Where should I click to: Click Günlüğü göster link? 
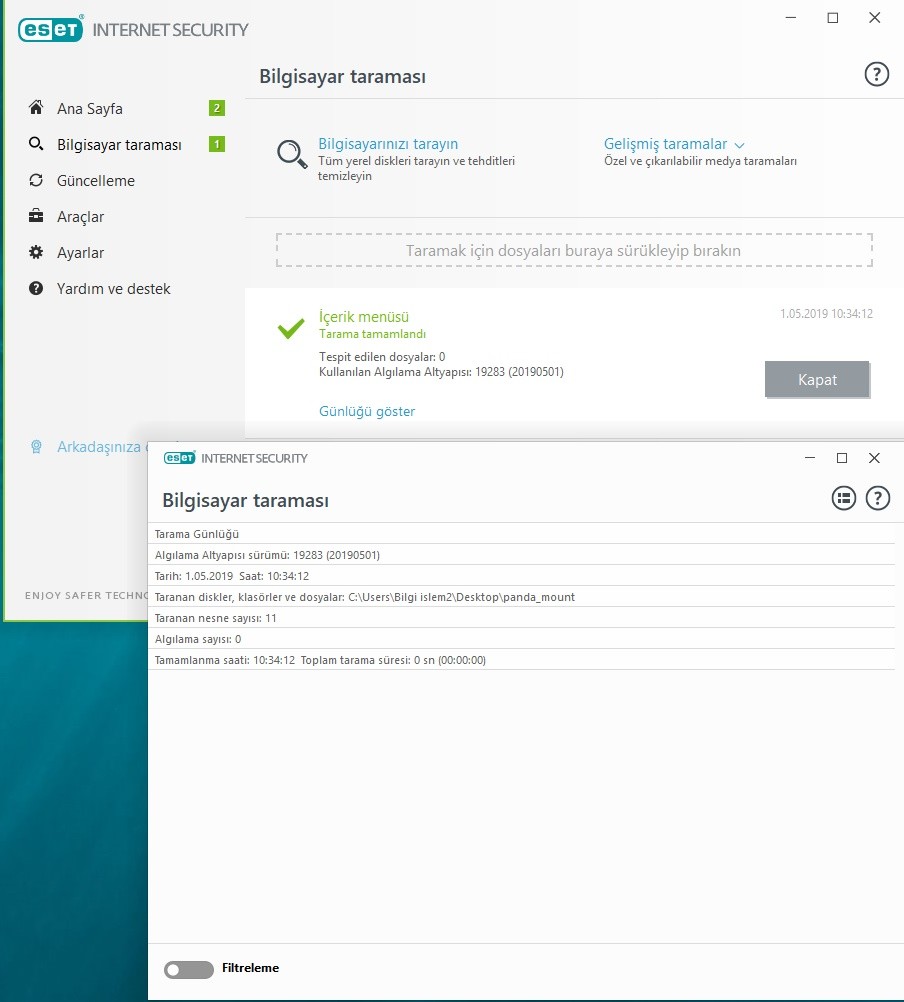(x=367, y=412)
